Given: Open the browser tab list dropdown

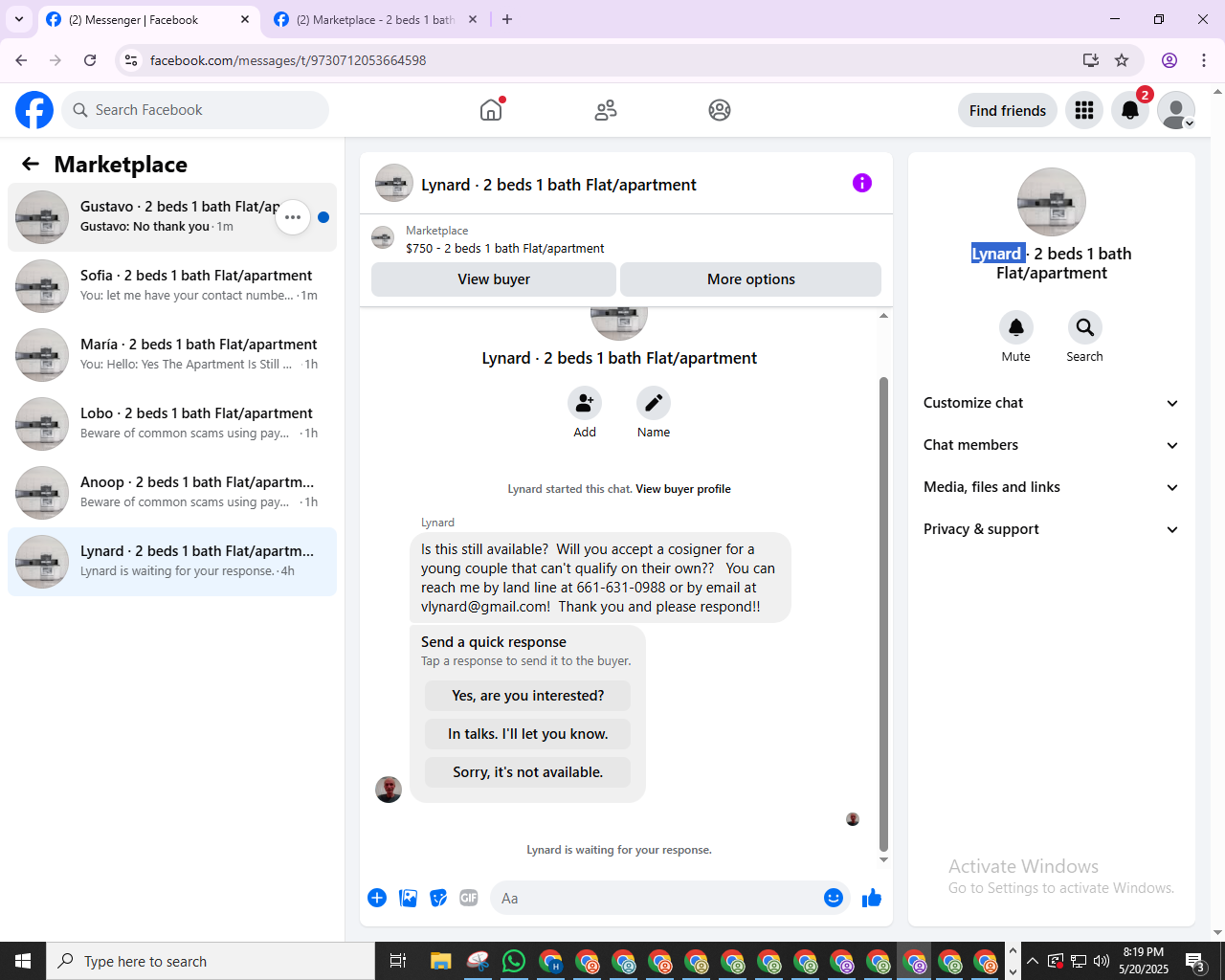Looking at the screenshot, I should tap(19, 19).
